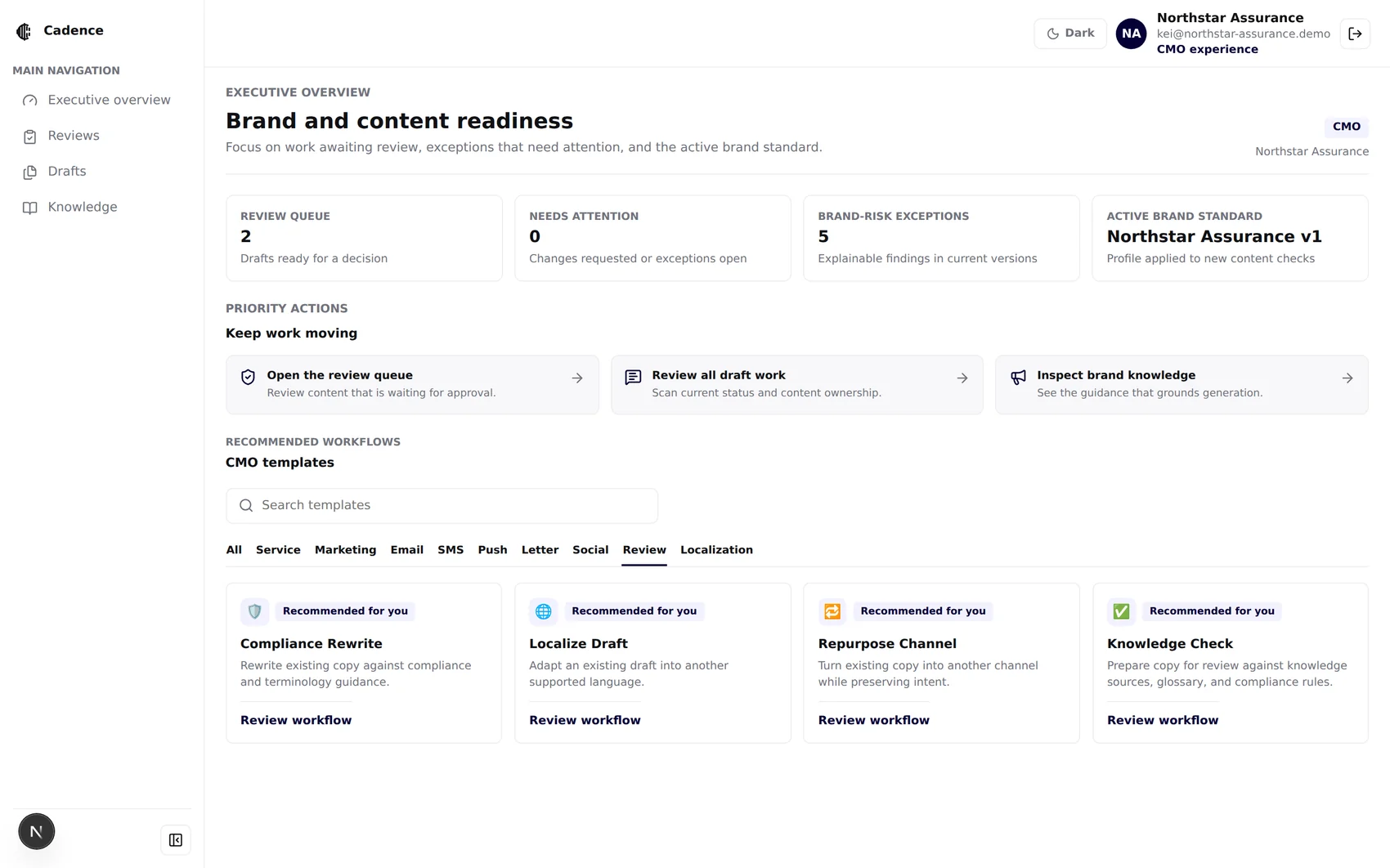This screenshot has height=868, width=1390.
Task: Click the documents icon beside Drafts
Action: click(30, 172)
